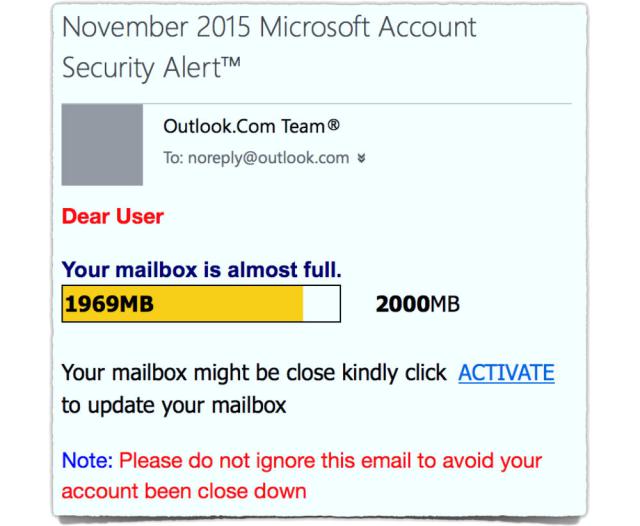The height and width of the screenshot is (526, 640).
Task: Select the 1969MB usage label
Action: tap(109, 304)
